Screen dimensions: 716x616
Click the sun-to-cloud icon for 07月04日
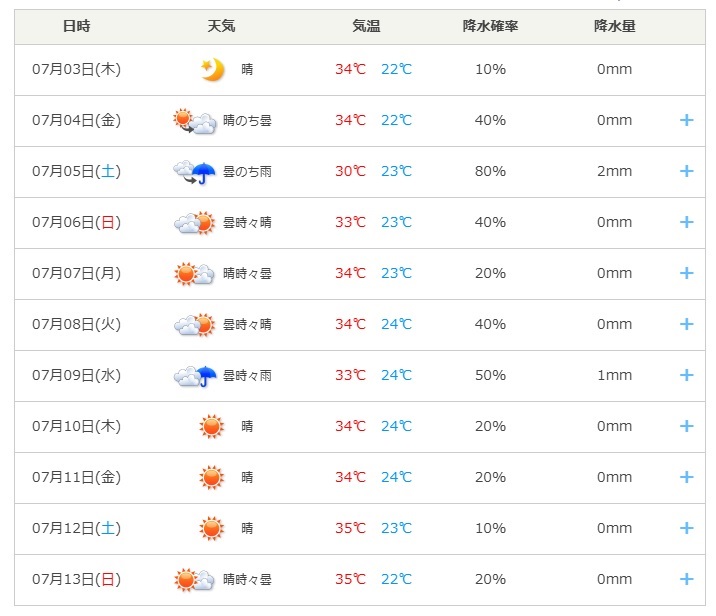click(195, 121)
